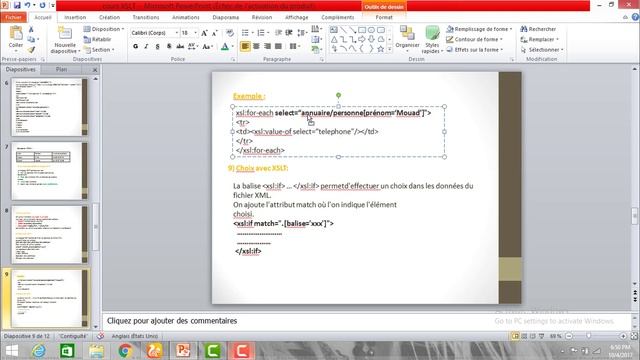640x360 pixels.
Task: Pick the triangle shape in gallery
Action: 334,39
